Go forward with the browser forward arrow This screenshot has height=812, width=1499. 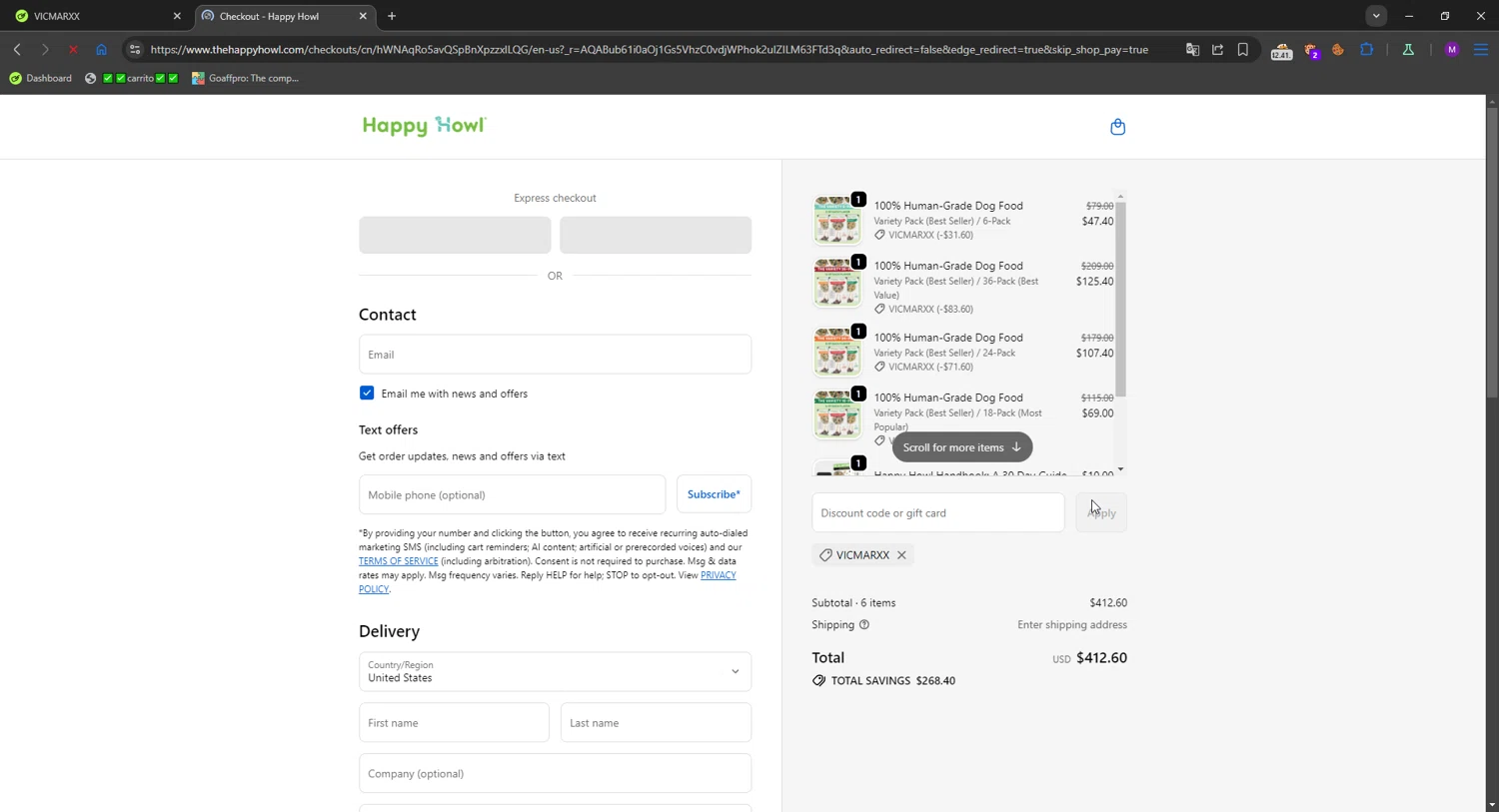pos(45,49)
